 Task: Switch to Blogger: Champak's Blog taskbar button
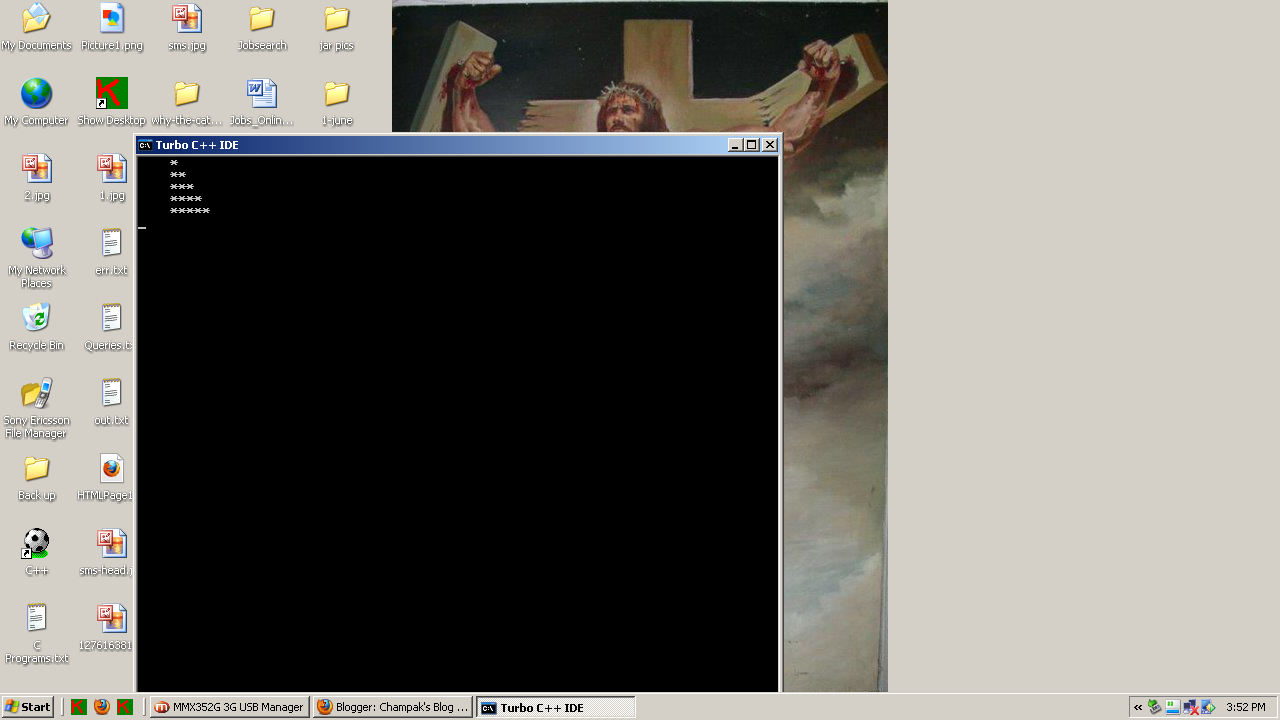(392, 707)
